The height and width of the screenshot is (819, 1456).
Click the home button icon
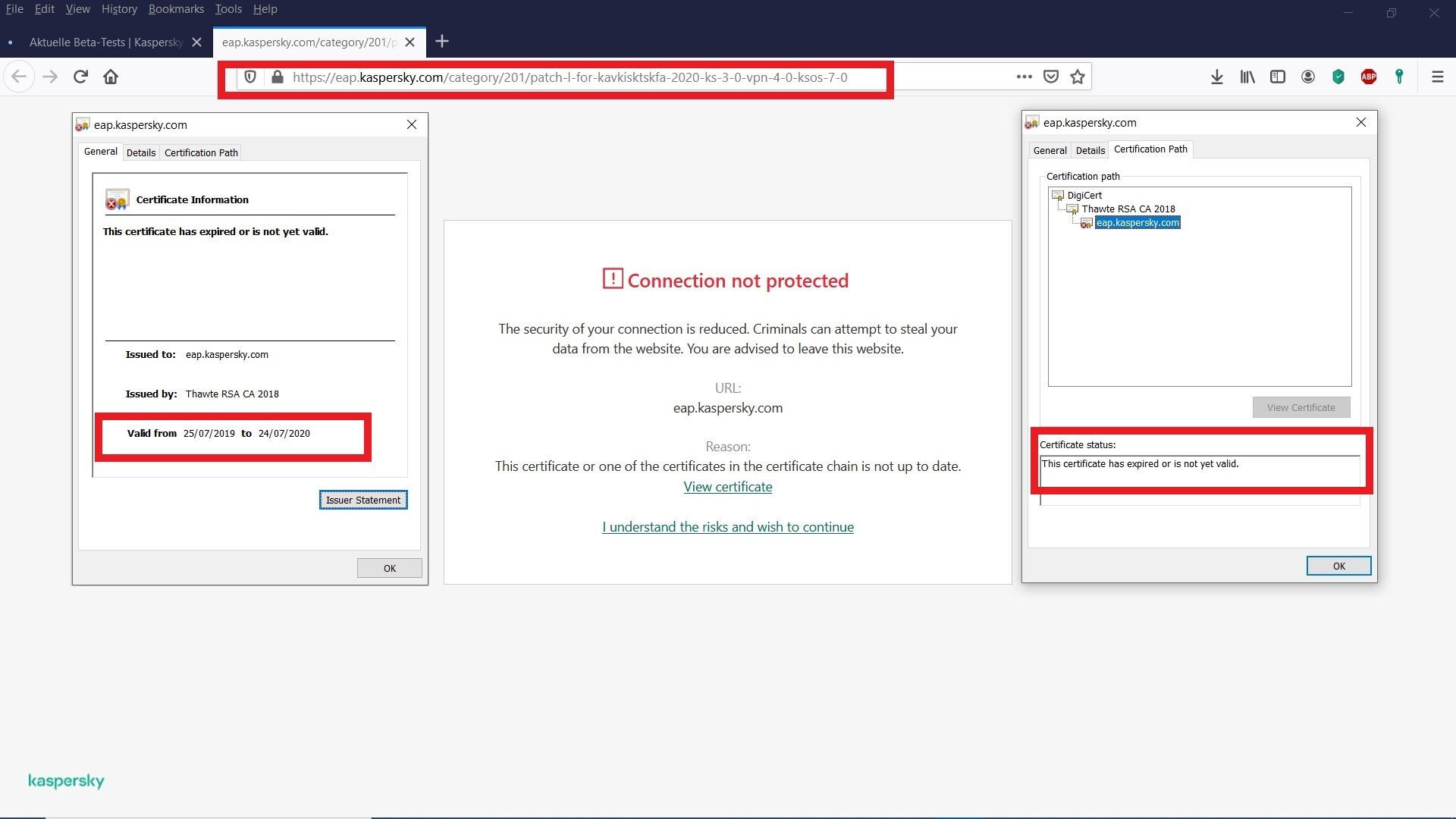pyautogui.click(x=111, y=77)
